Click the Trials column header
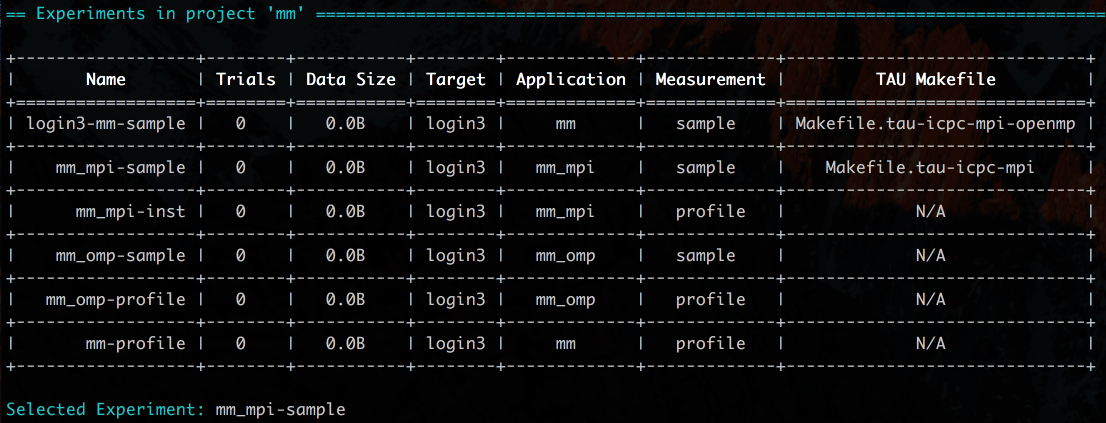1106x423 pixels. 246,80
